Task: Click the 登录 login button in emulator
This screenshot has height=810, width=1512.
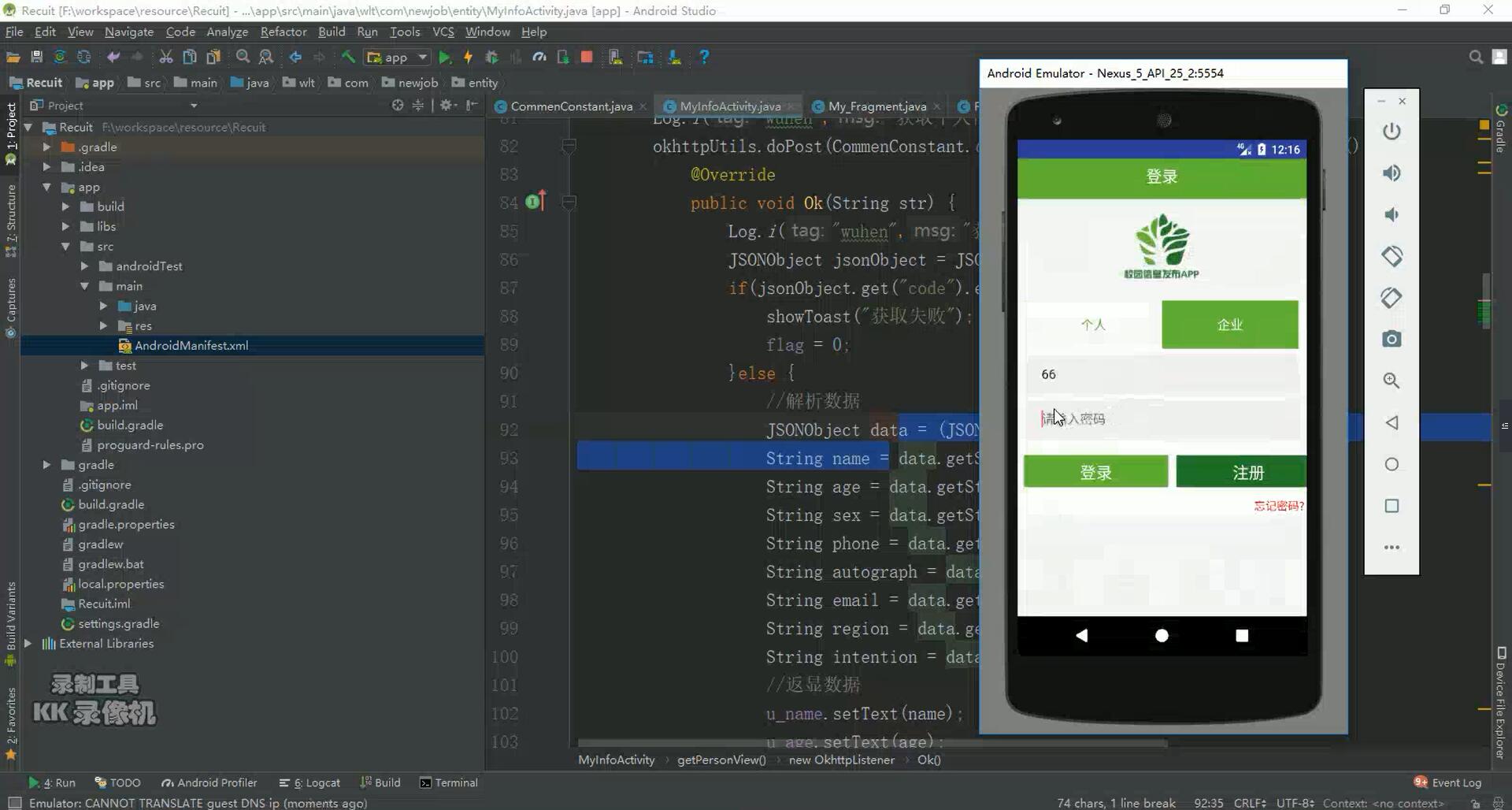Action: point(1095,472)
